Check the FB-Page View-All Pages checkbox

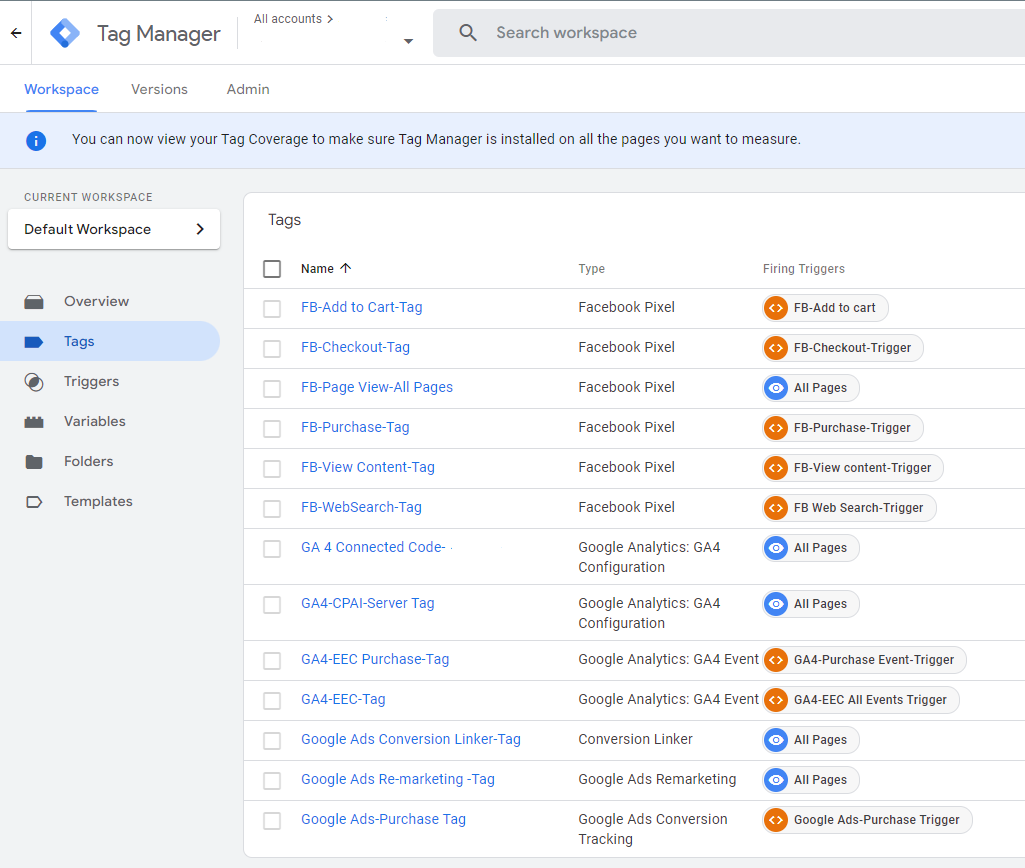(272, 388)
